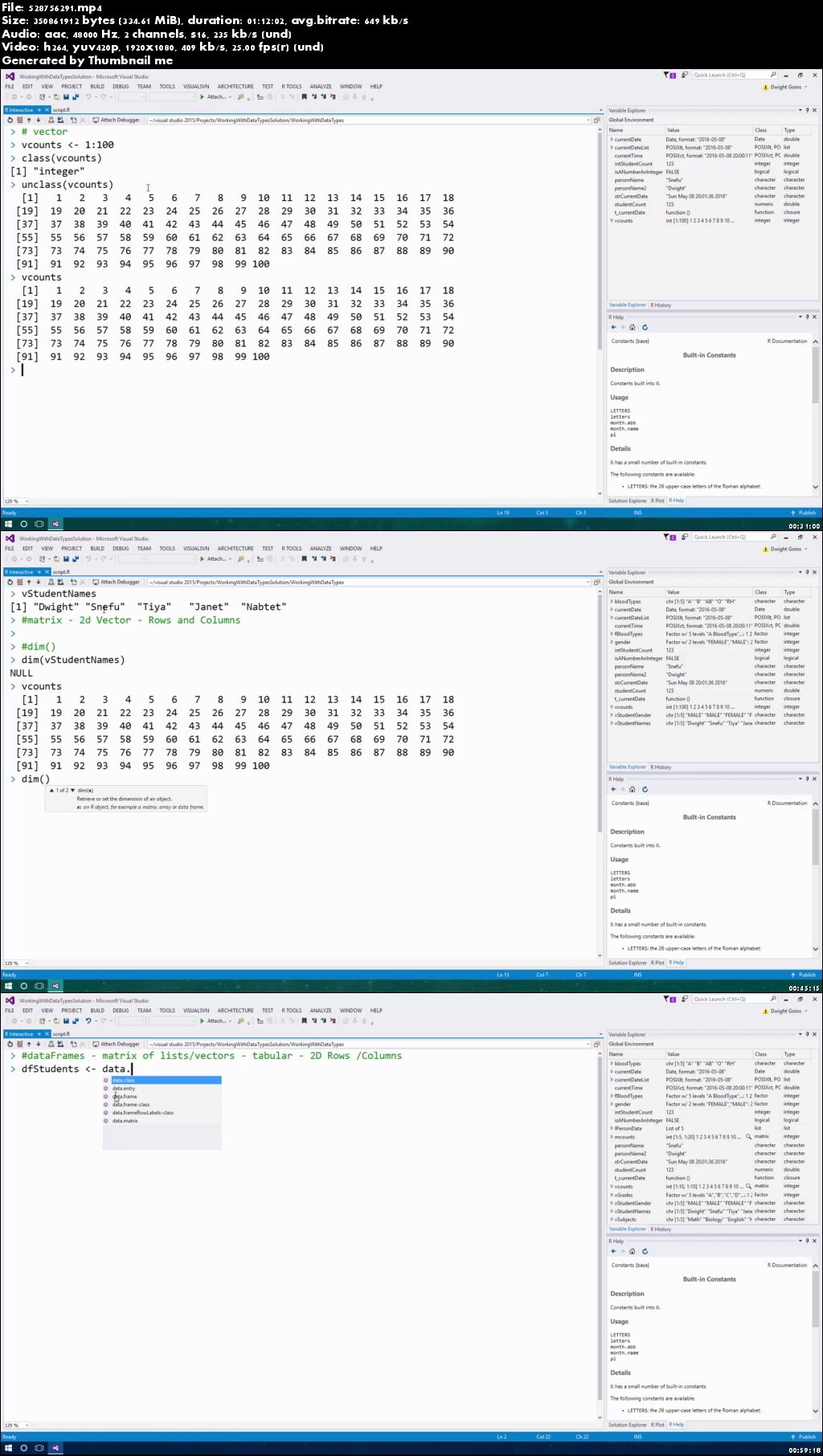Open DEBUG menu in the 00:45:15 frame
The height and width of the screenshot is (1456, 823).
tap(121, 549)
